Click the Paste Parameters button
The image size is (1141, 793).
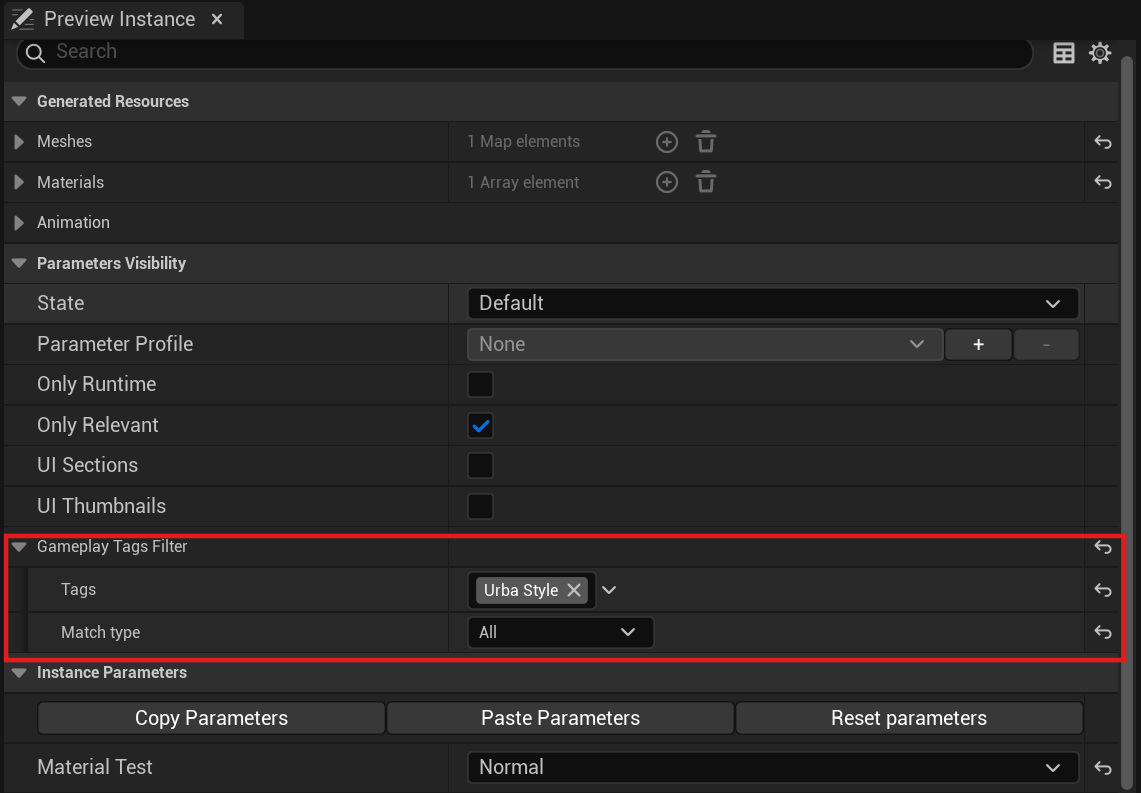[560, 719]
